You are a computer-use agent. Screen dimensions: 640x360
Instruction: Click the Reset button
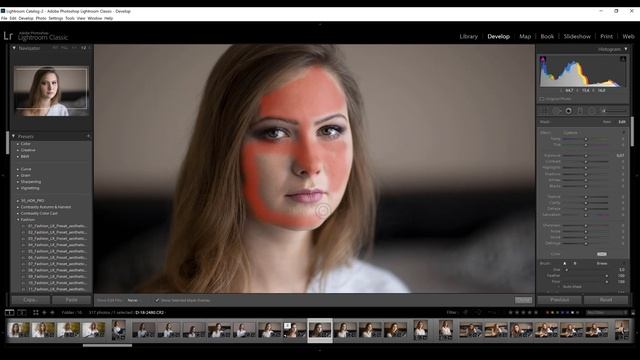pos(606,300)
